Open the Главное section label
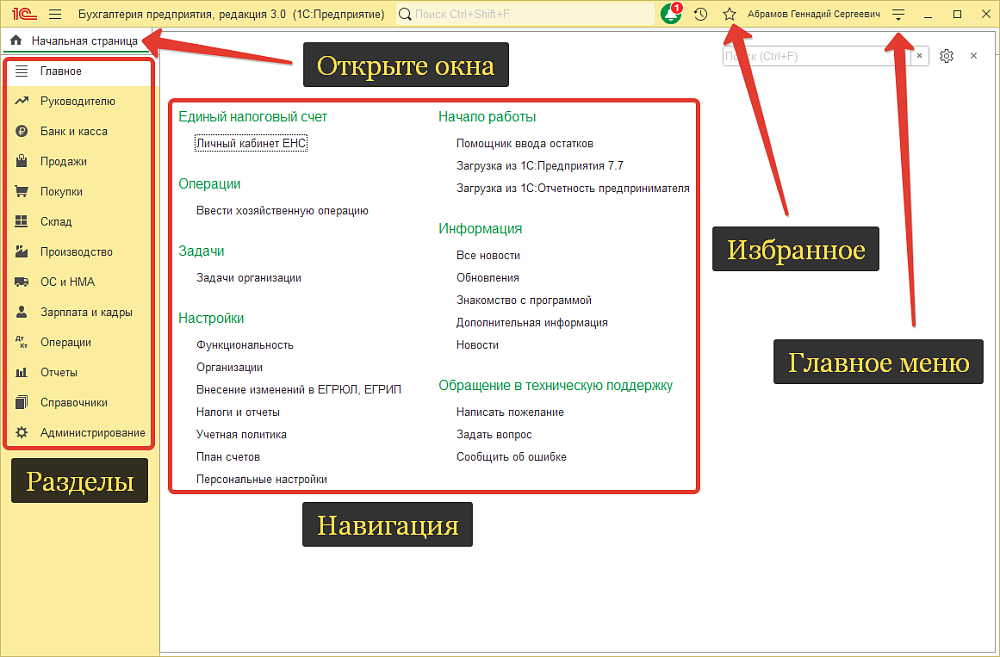 61,71
